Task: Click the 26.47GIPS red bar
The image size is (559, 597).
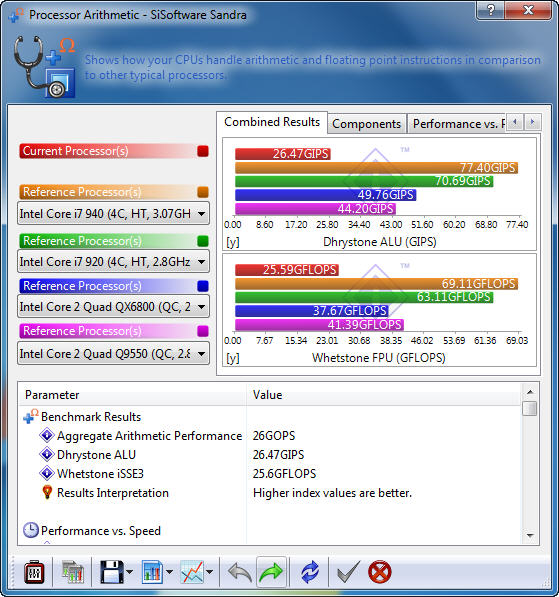Action: point(283,154)
